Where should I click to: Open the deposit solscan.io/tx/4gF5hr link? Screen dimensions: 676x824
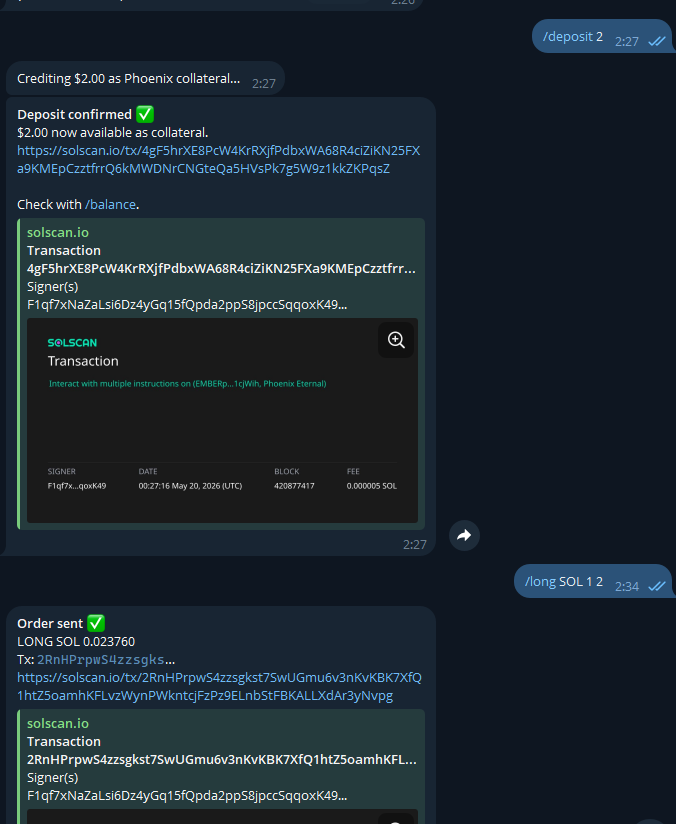tap(219, 159)
